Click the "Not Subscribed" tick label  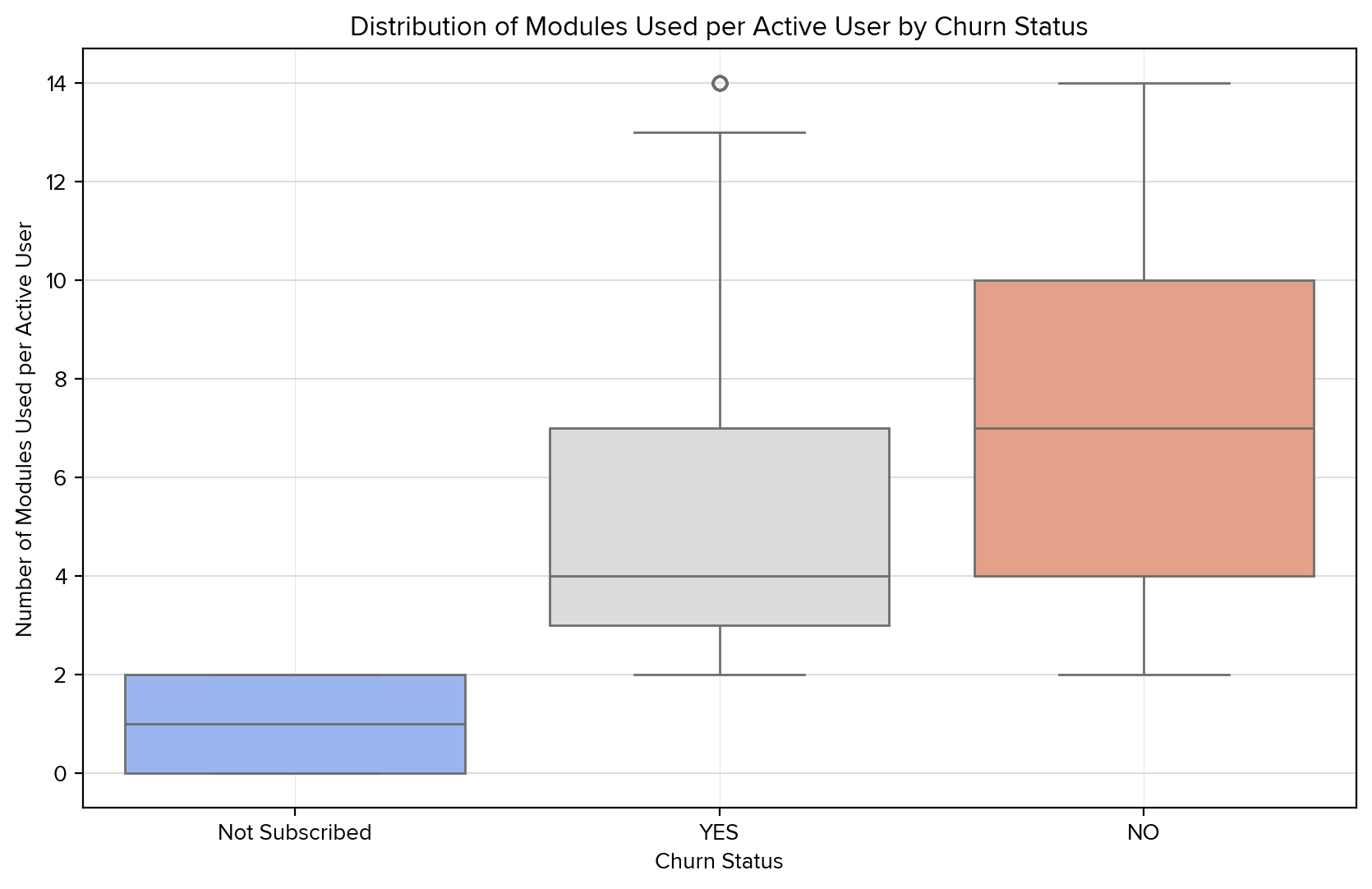(x=294, y=832)
